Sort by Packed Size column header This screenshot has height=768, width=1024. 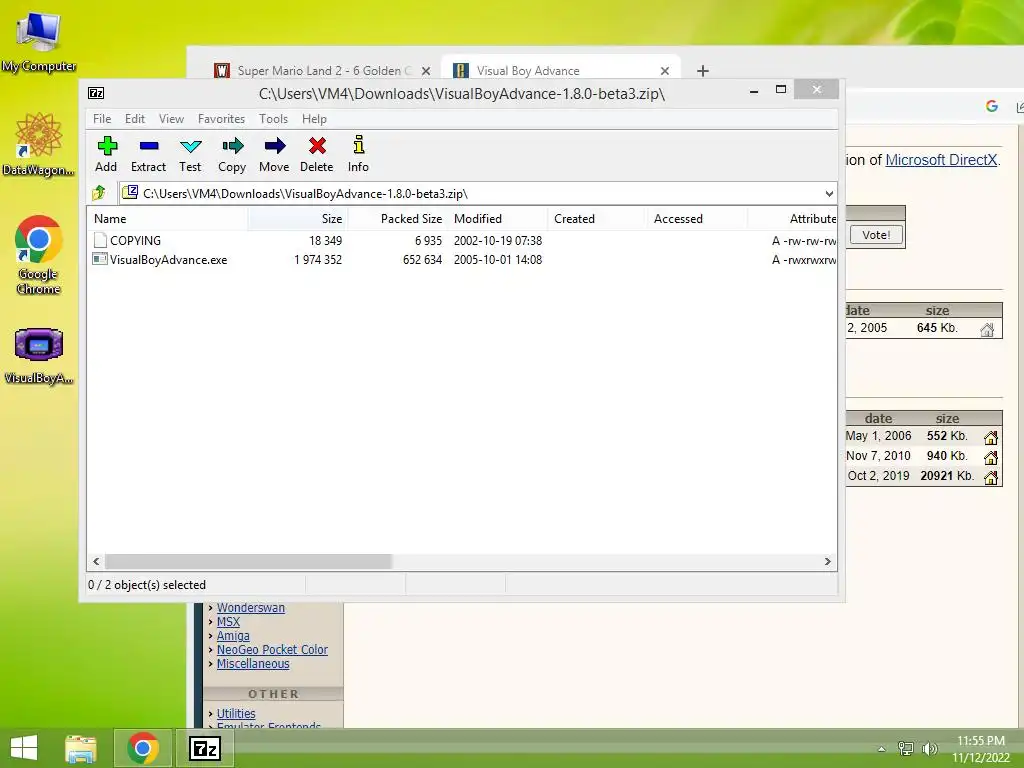click(x=398, y=219)
